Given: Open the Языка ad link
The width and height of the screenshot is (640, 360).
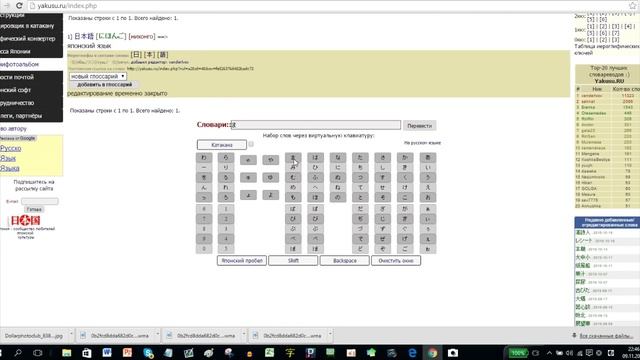Looking at the screenshot, I should click(x=10, y=168).
